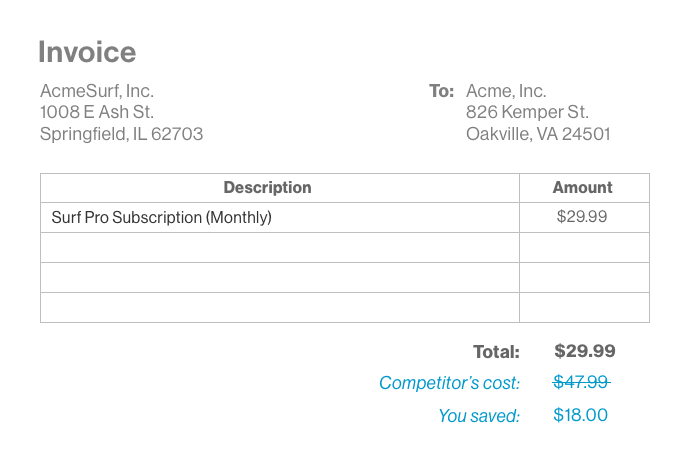Viewport: 690px width, 460px height.
Task: Click the You saved: label
Action: point(479,416)
